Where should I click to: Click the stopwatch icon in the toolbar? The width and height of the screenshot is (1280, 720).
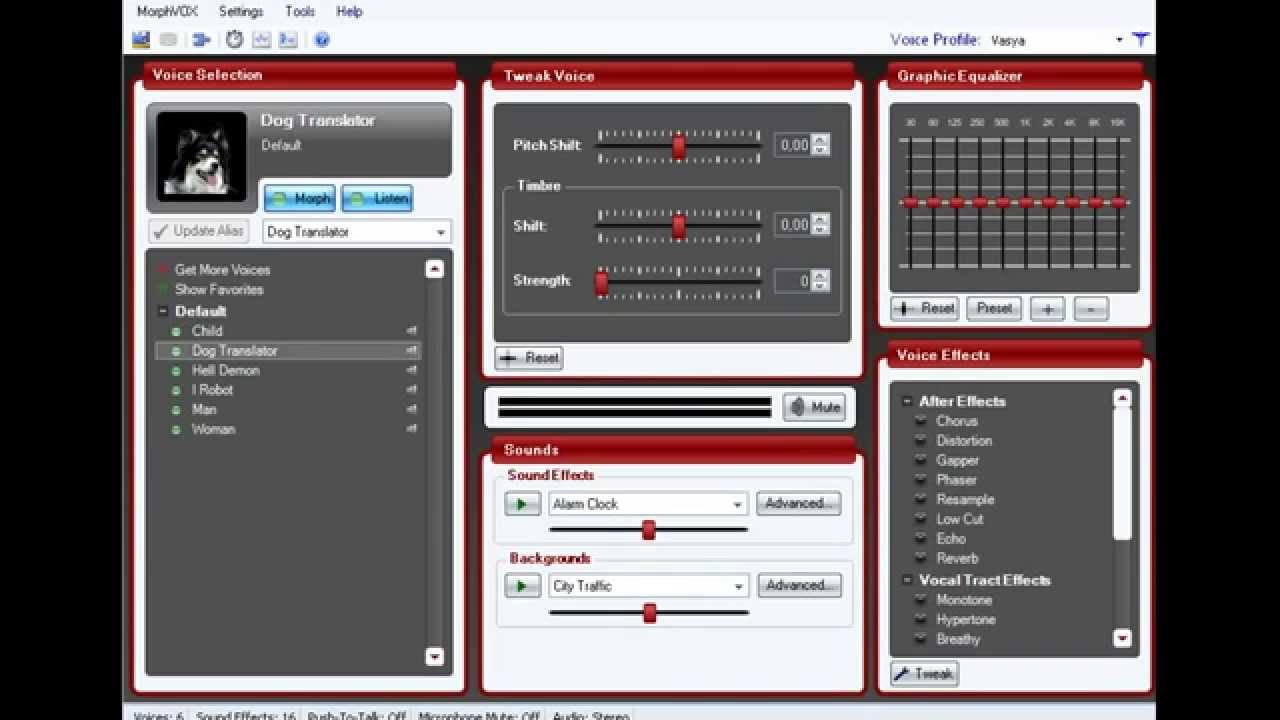pos(234,40)
